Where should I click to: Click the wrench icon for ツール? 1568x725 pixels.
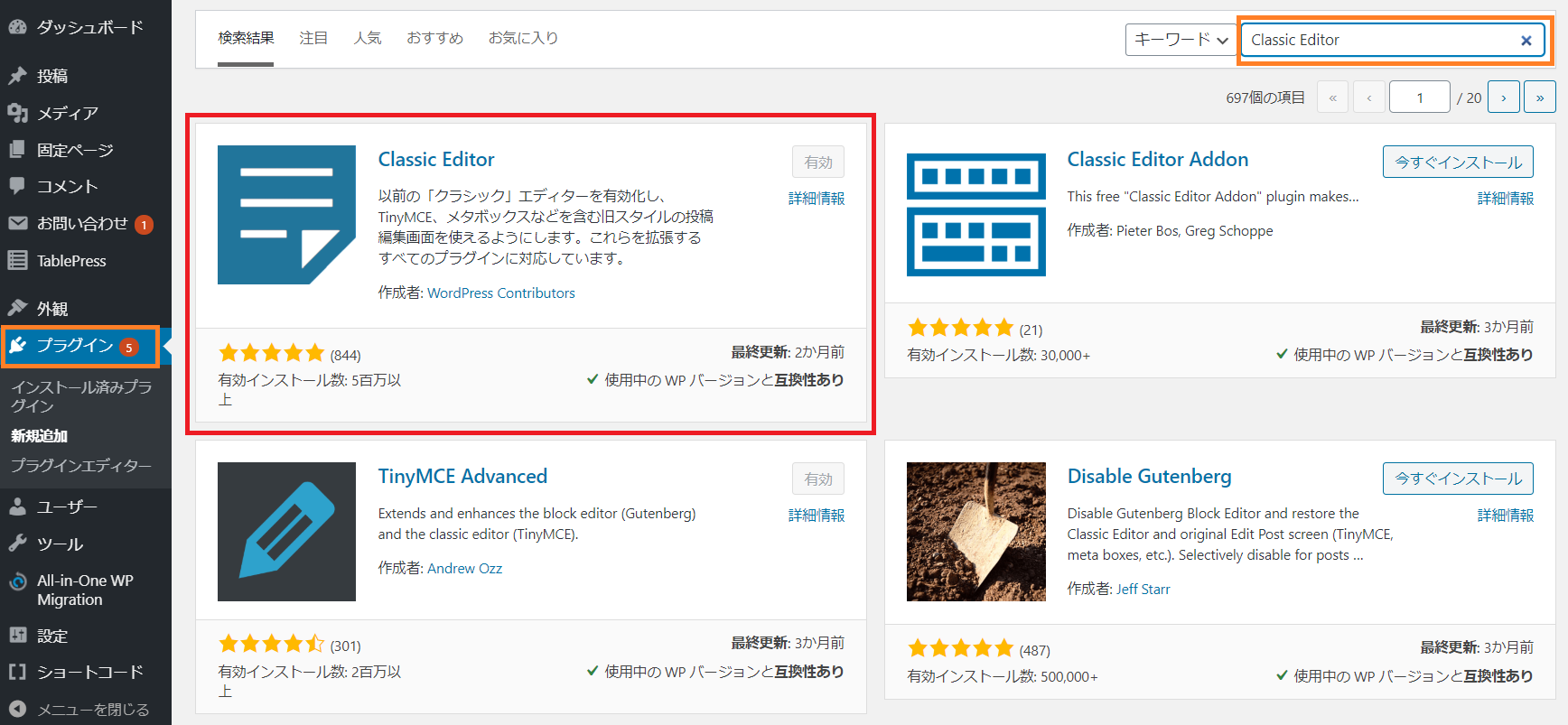[x=17, y=544]
